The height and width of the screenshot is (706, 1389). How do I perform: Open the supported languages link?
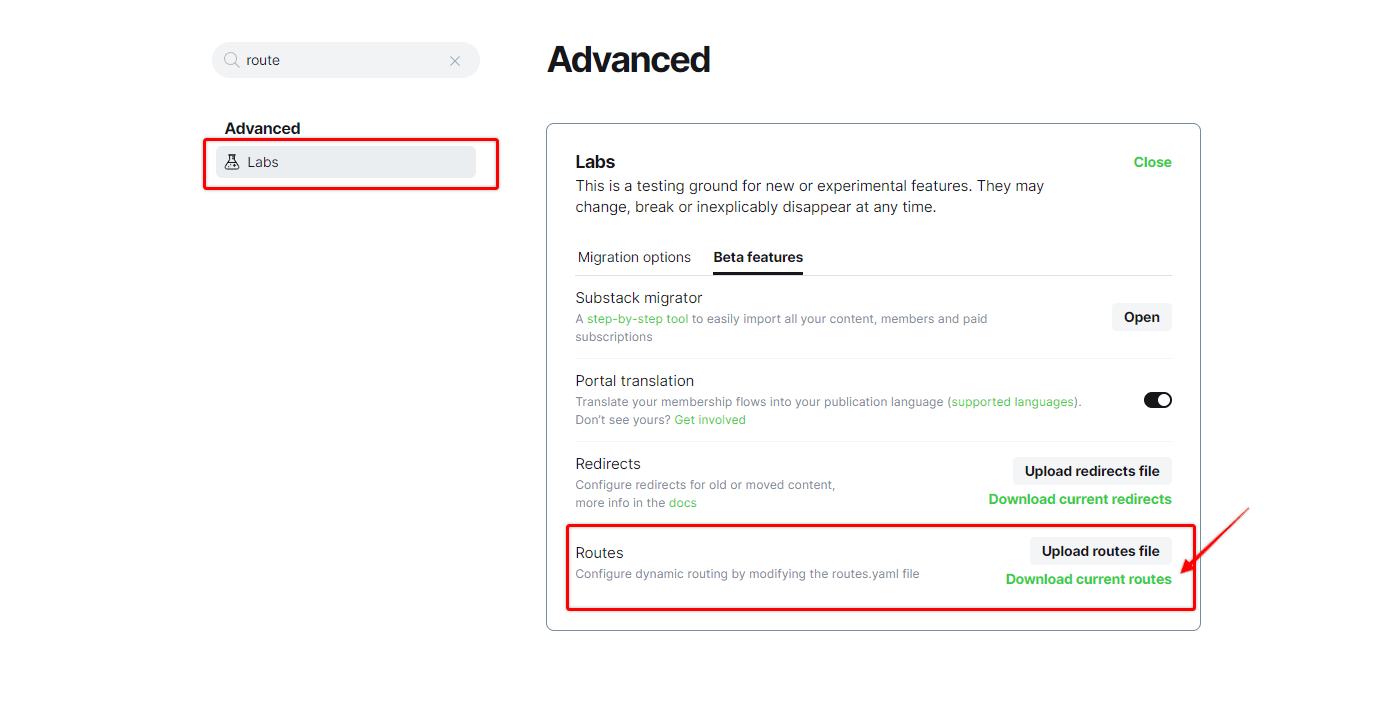[1012, 402]
